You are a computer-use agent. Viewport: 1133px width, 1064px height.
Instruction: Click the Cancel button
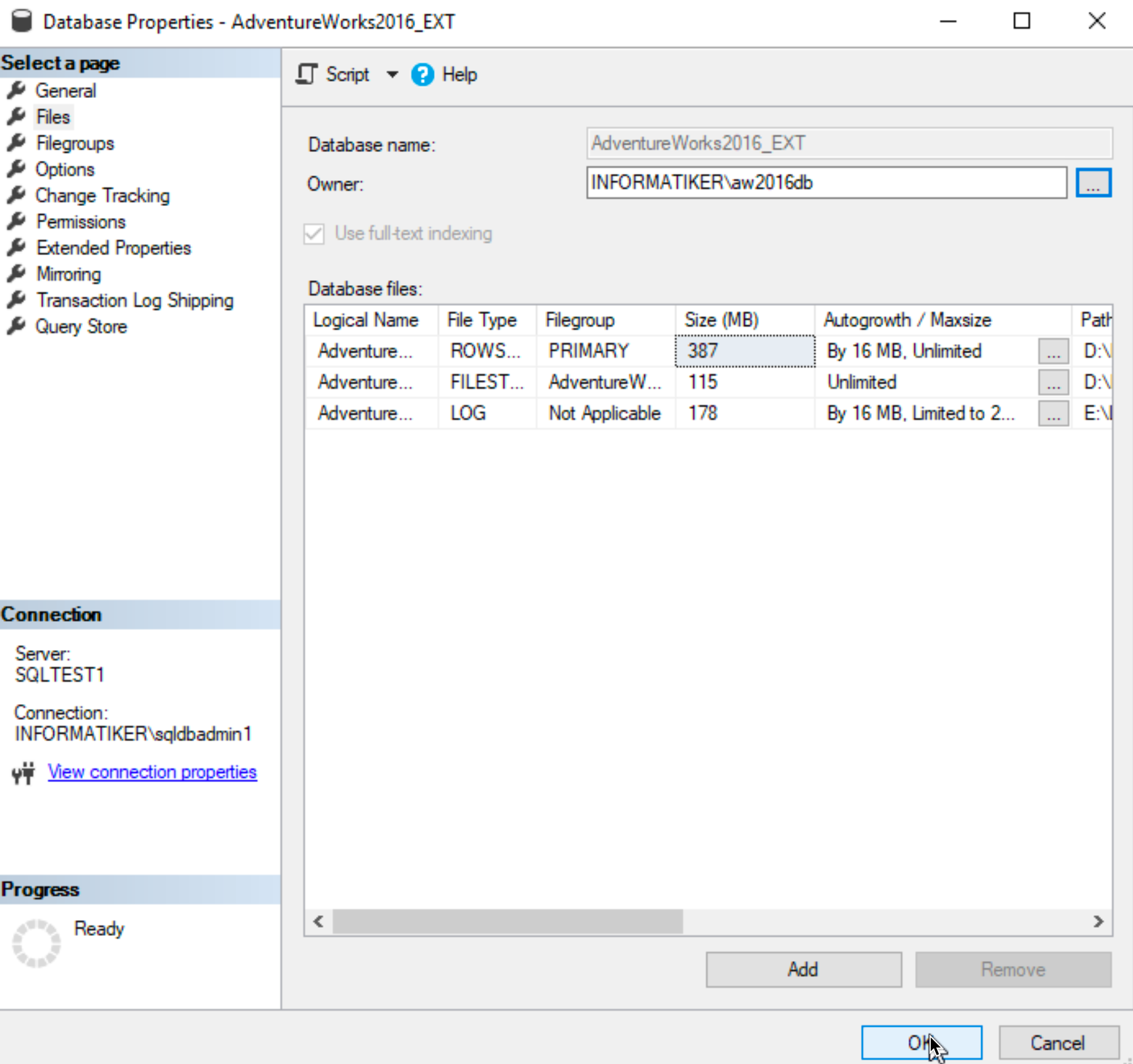click(1058, 1043)
